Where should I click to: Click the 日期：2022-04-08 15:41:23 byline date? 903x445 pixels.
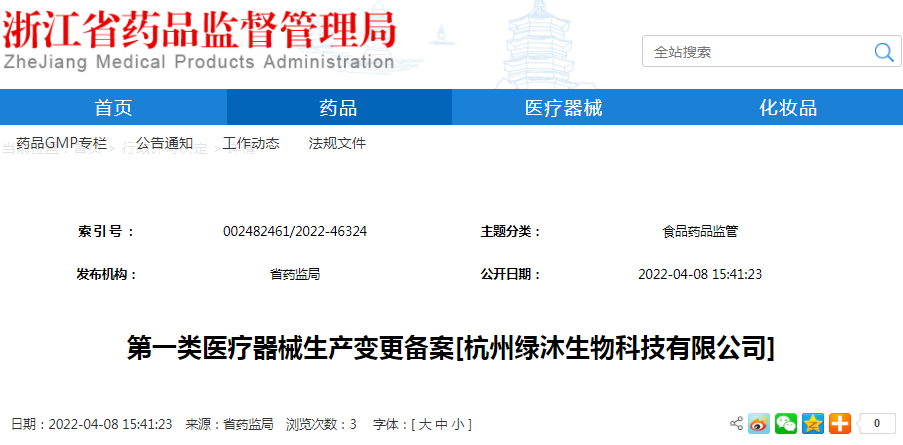coord(92,425)
